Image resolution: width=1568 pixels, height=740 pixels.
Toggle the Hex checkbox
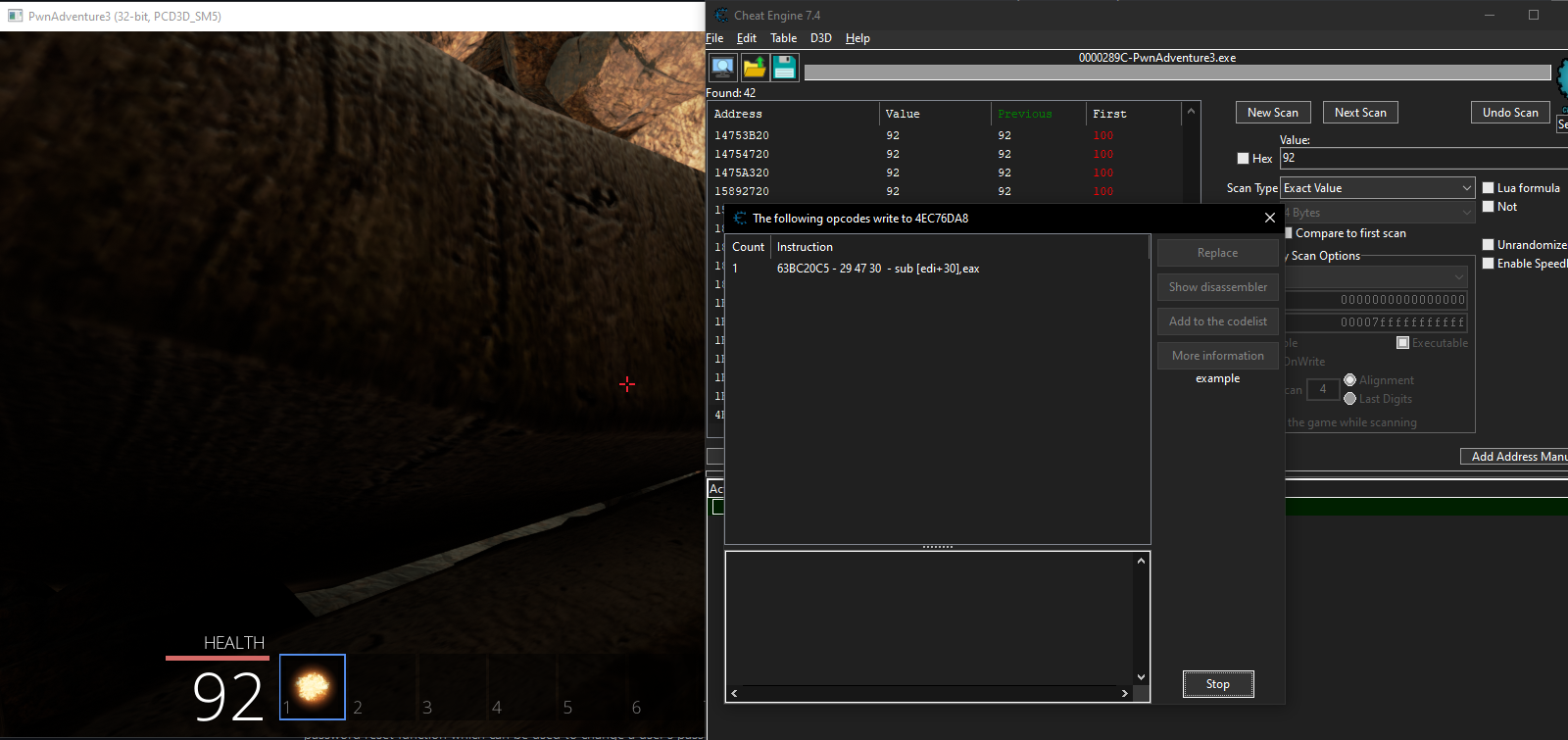[x=1243, y=158]
